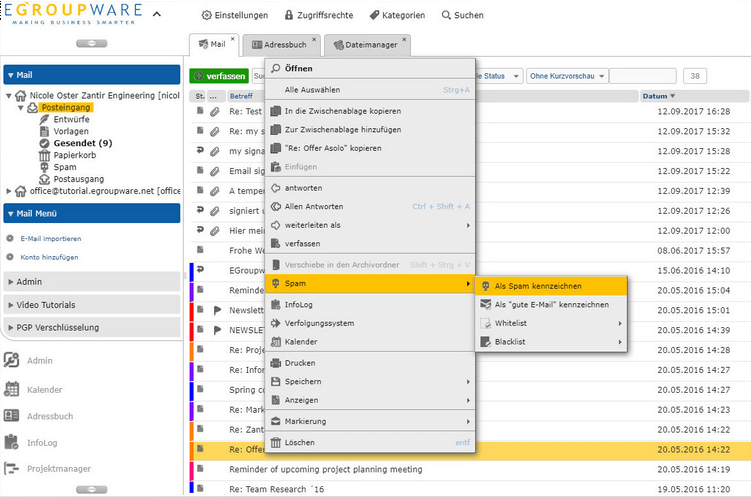Screen dimensions: 751x497
Task: Select Zur Zwischenablage hinzufügen
Action: (370, 130)
